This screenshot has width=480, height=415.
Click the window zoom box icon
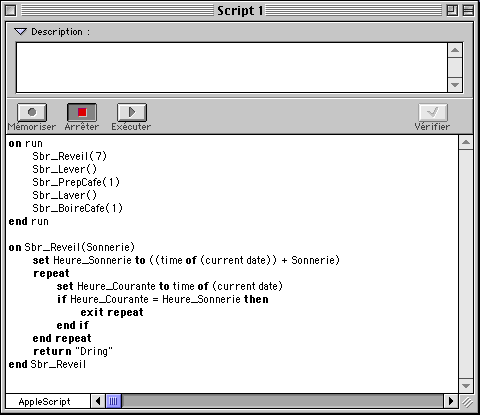point(452,11)
